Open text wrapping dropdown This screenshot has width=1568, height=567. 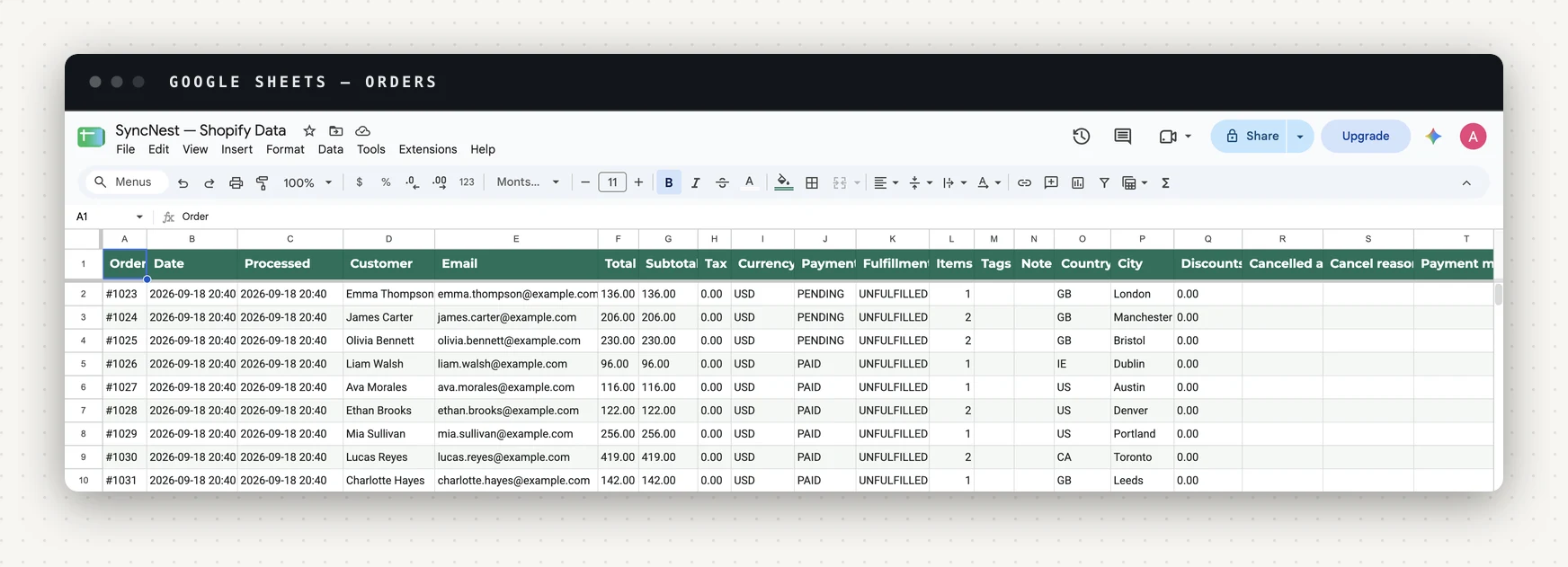(955, 182)
